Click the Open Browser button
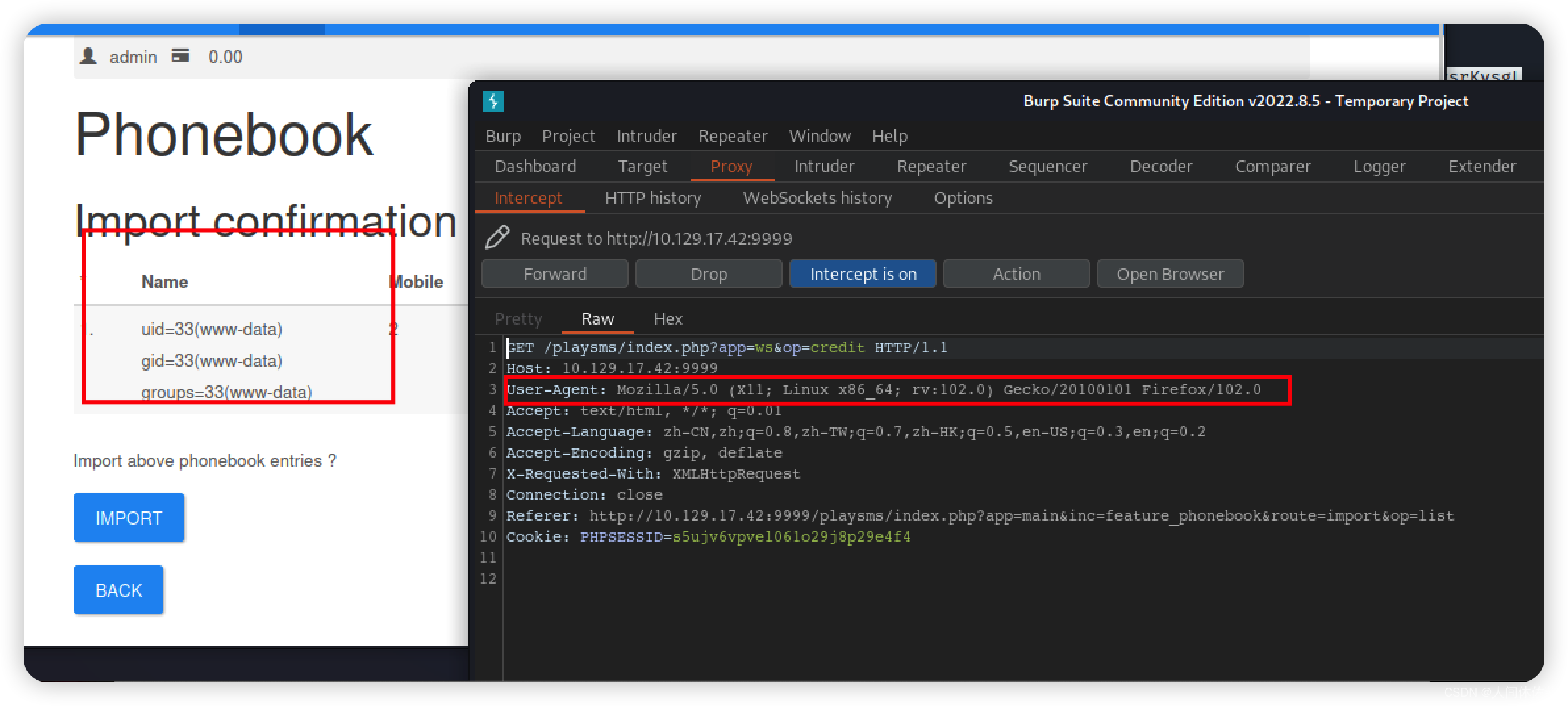The image size is (1568, 706). tap(1171, 273)
